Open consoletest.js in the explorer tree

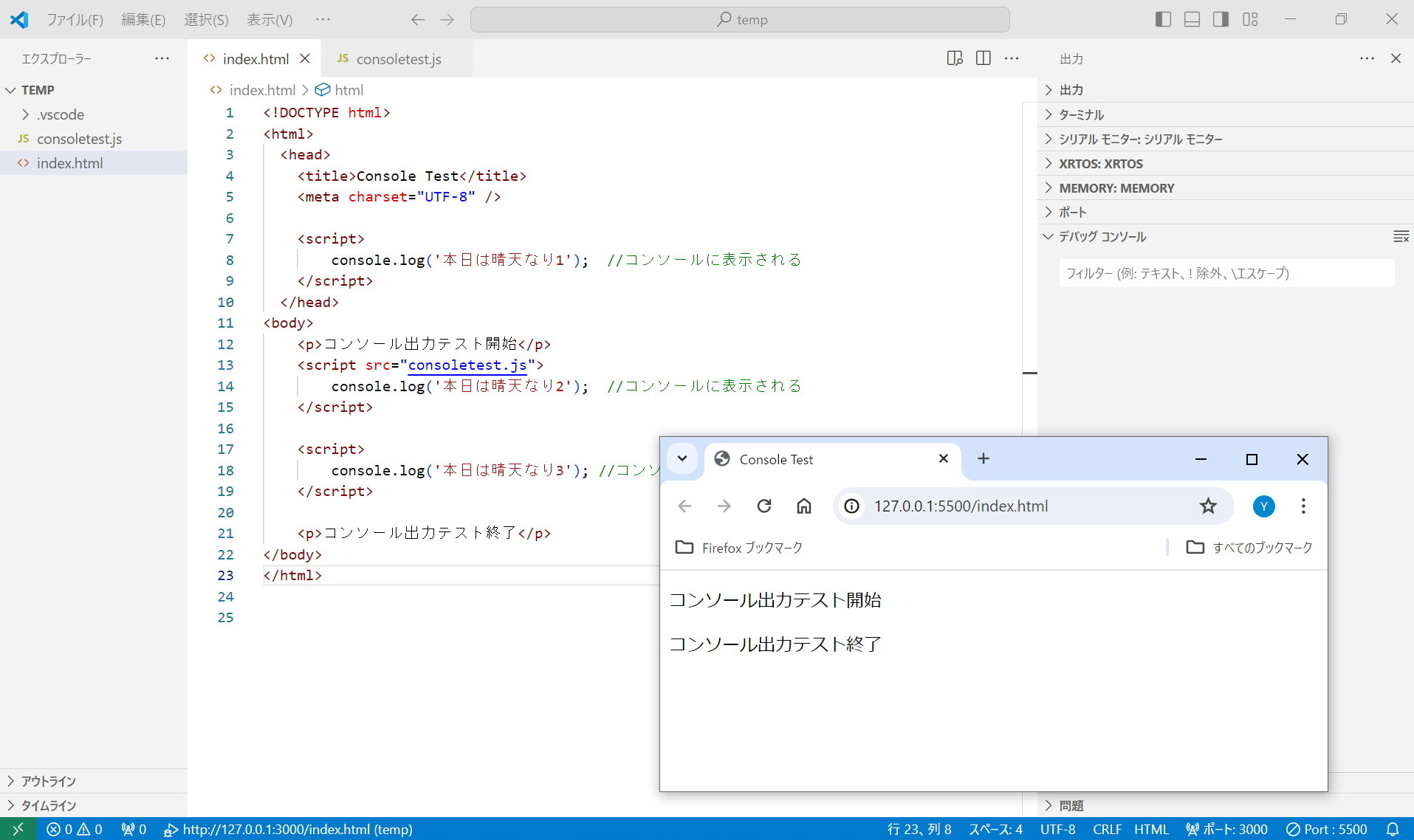(x=94, y=139)
